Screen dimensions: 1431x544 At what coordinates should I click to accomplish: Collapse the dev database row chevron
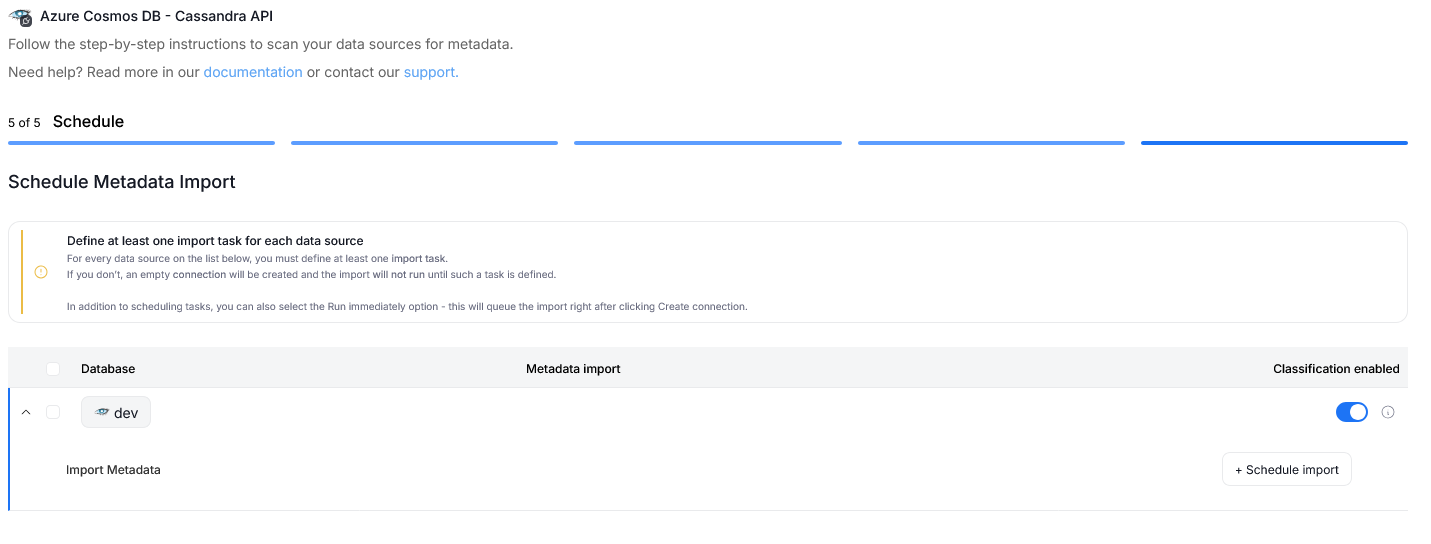[x=26, y=412]
